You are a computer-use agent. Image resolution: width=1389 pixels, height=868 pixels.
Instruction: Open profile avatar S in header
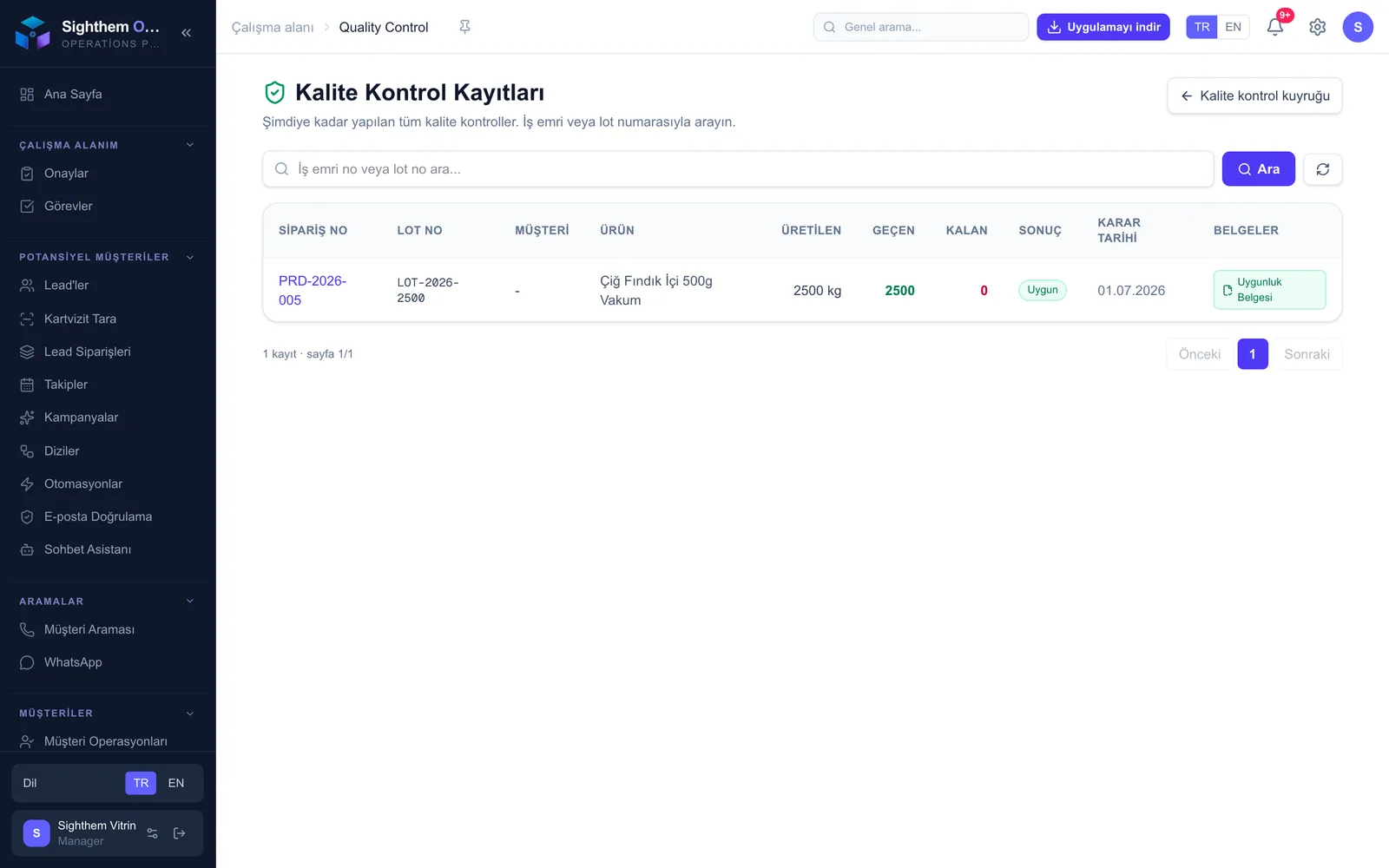1358,27
